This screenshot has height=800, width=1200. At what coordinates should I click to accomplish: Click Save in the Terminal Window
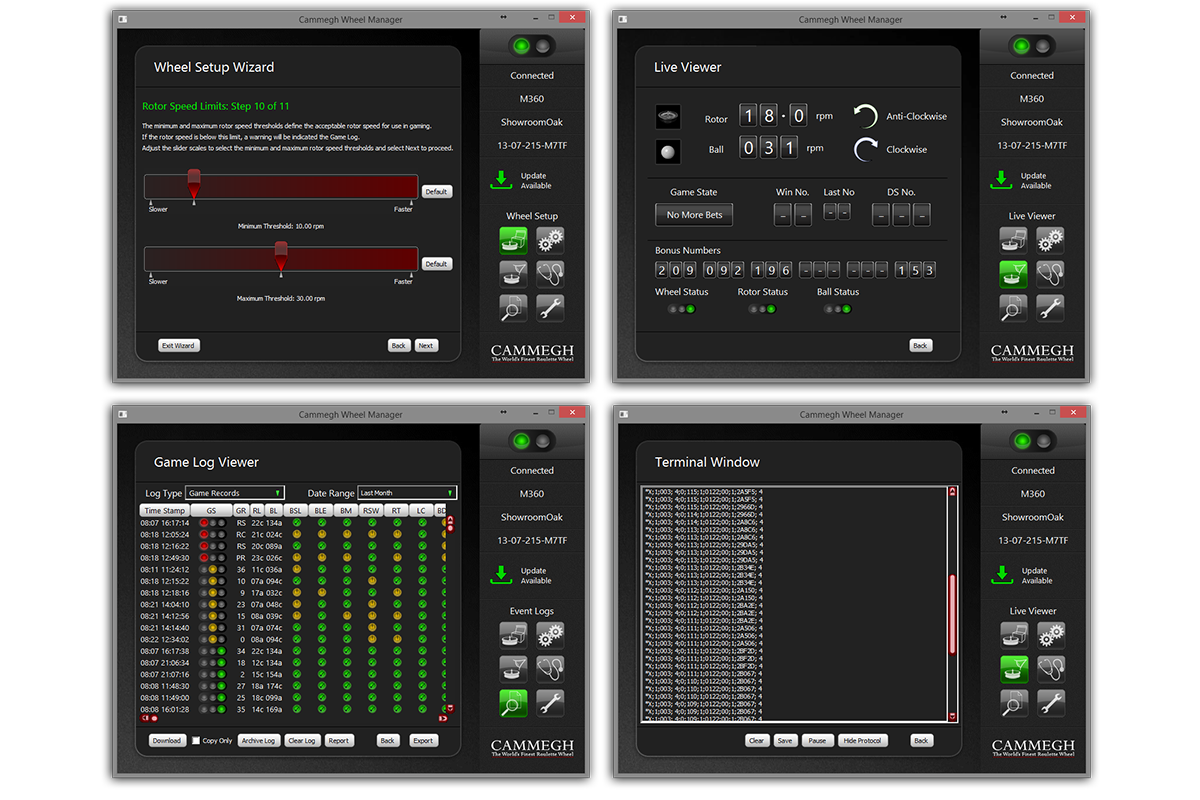click(785, 741)
